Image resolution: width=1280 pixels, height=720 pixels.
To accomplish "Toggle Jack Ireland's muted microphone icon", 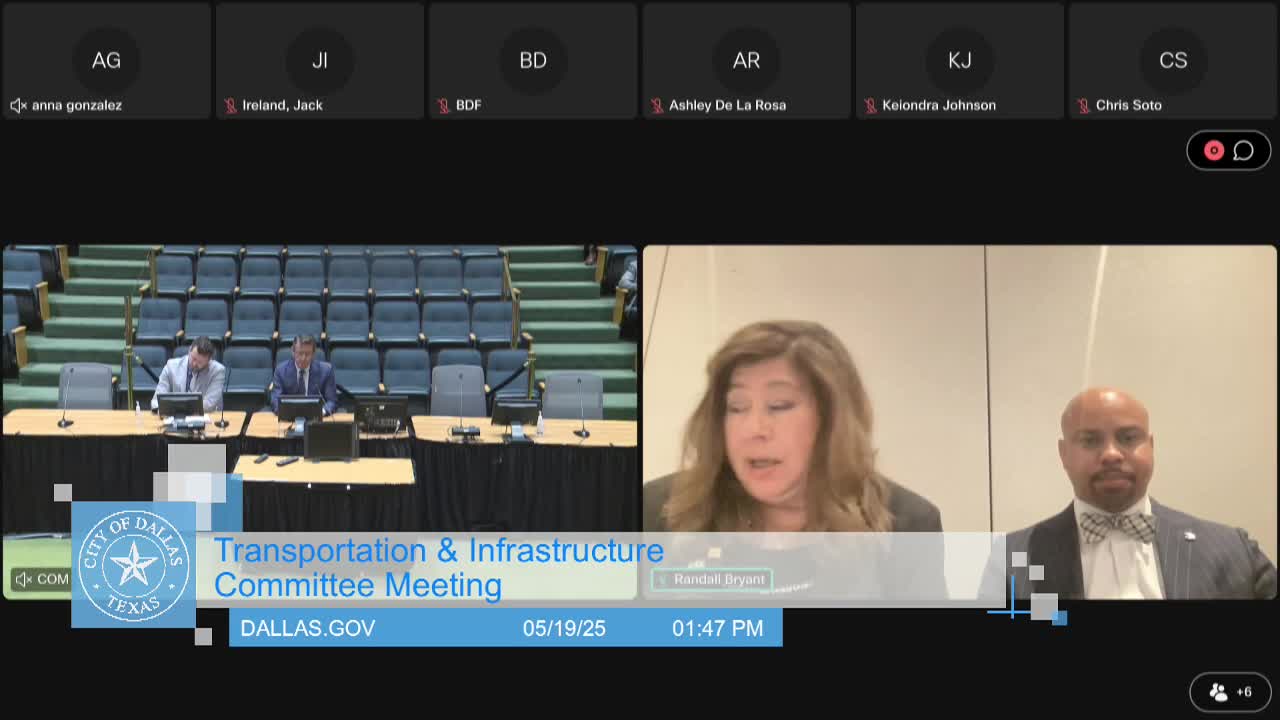I will tap(230, 105).
